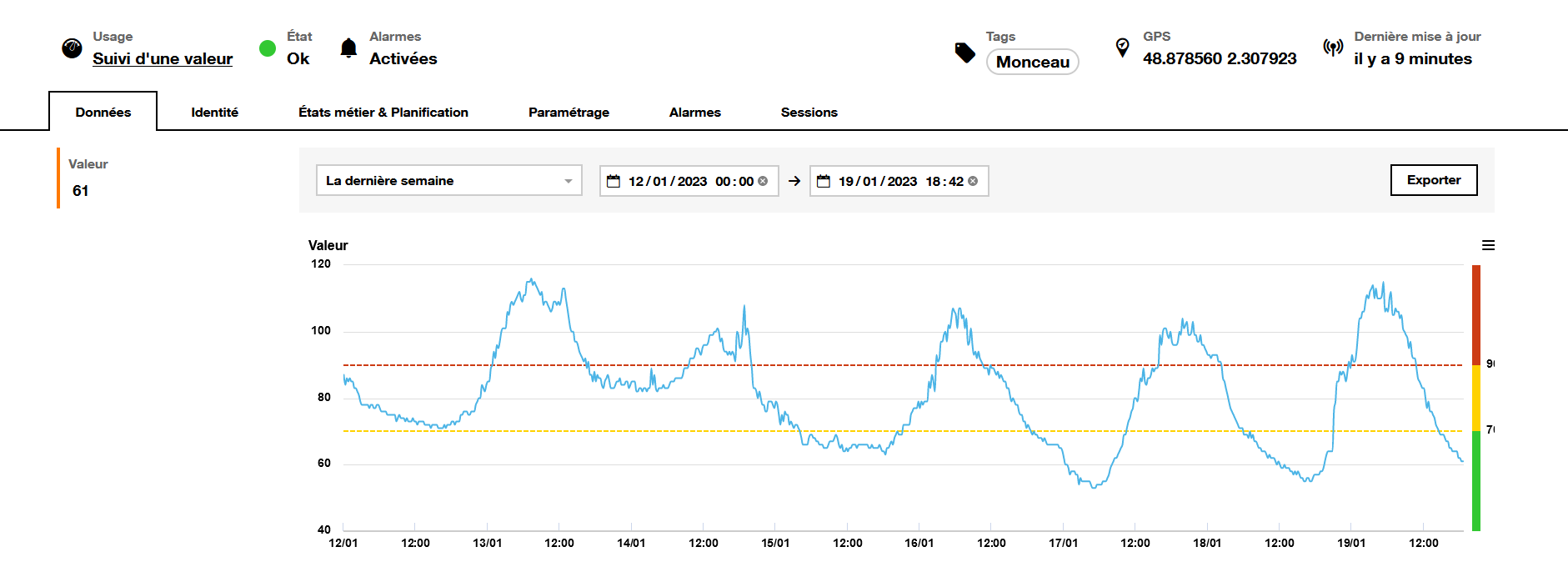Go to the Paramétrage tab
The width and height of the screenshot is (1568, 567).
point(569,113)
